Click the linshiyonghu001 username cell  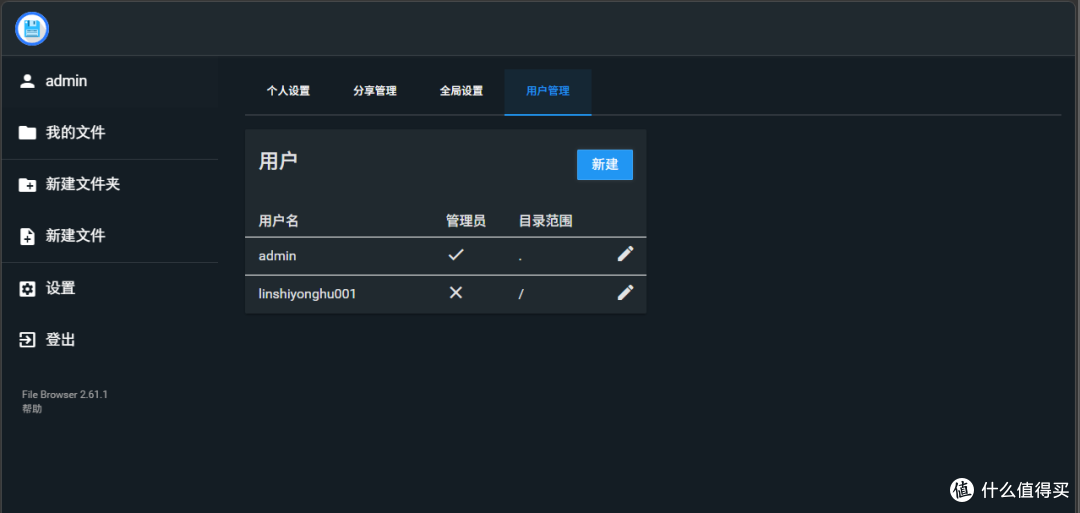(307, 294)
